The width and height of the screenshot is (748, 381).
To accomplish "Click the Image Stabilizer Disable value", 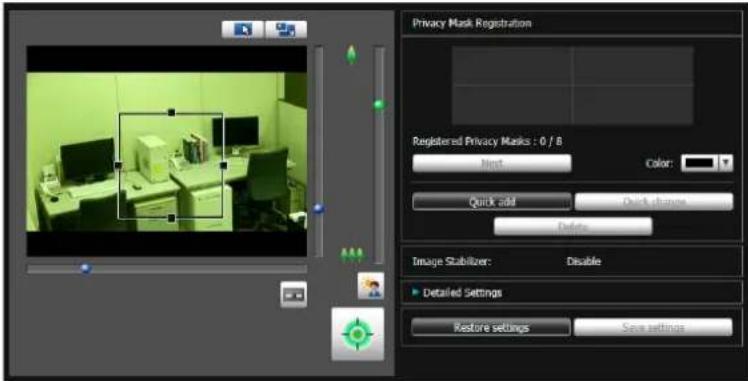I will [x=583, y=261].
